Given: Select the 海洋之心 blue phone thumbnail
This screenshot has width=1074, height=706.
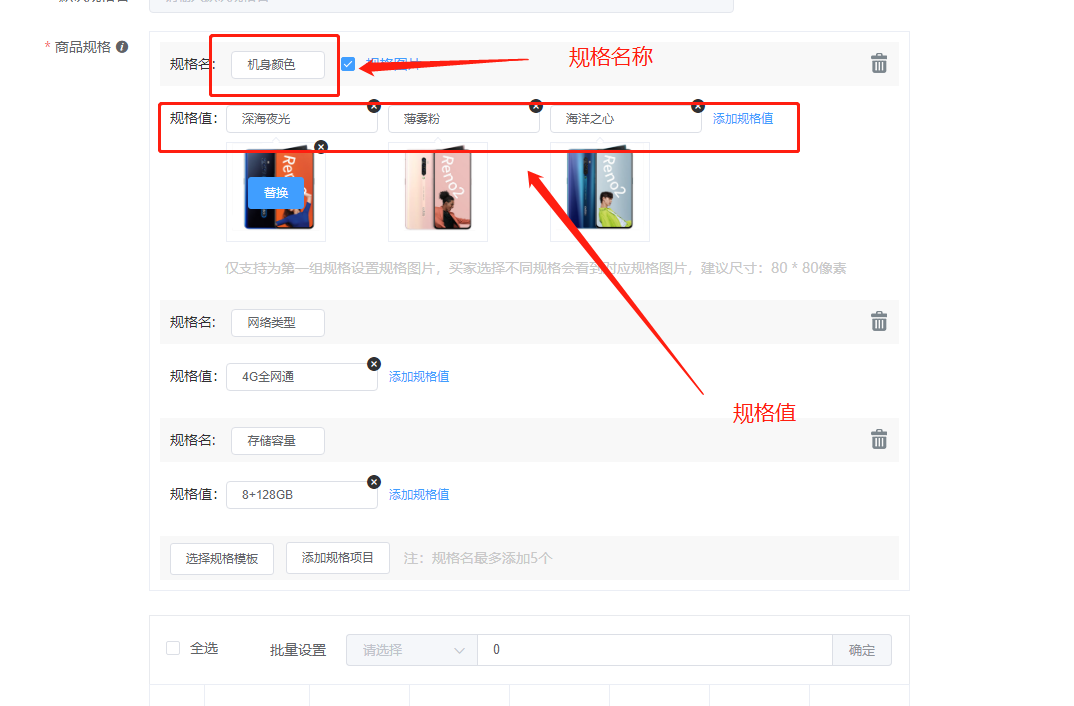Looking at the screenshot, I should pyautogui.click(x=600, y=192).
